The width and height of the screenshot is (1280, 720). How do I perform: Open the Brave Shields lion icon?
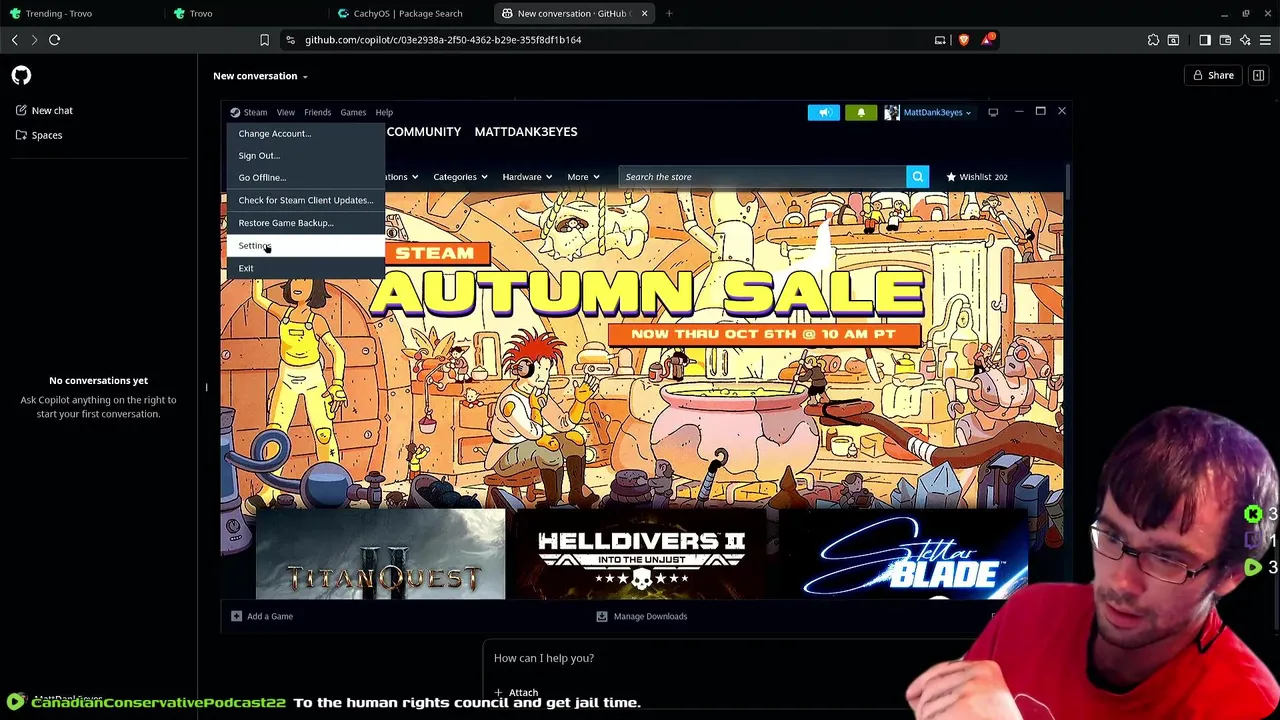tap(964, 40)
